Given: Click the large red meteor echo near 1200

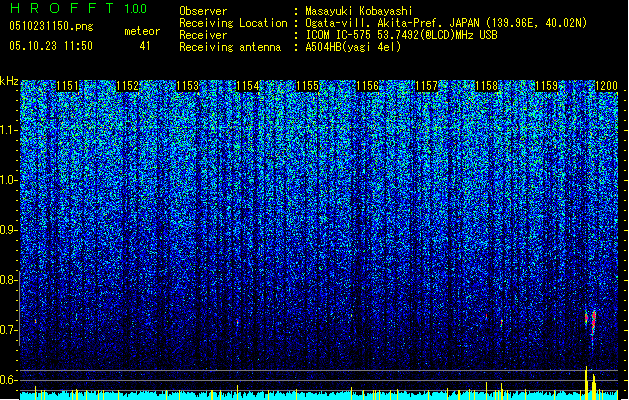Looking at the screenshot, I should pyautogui.click(x=593, y=326).
